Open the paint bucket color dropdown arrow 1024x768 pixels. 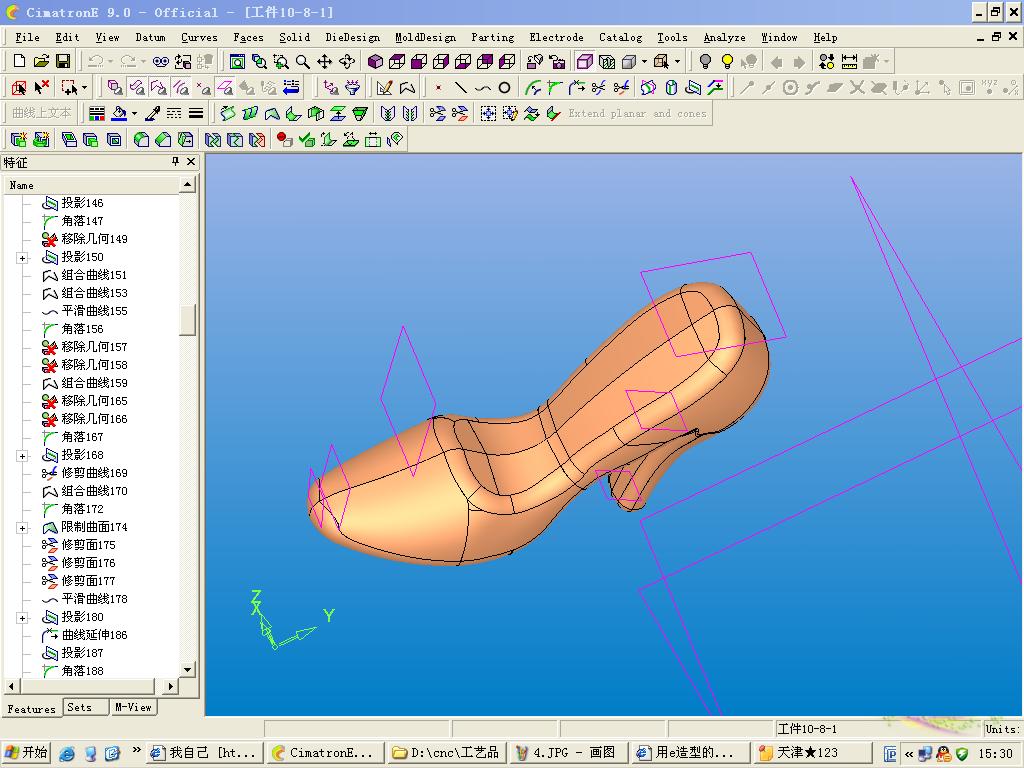(x=134, y=113)
